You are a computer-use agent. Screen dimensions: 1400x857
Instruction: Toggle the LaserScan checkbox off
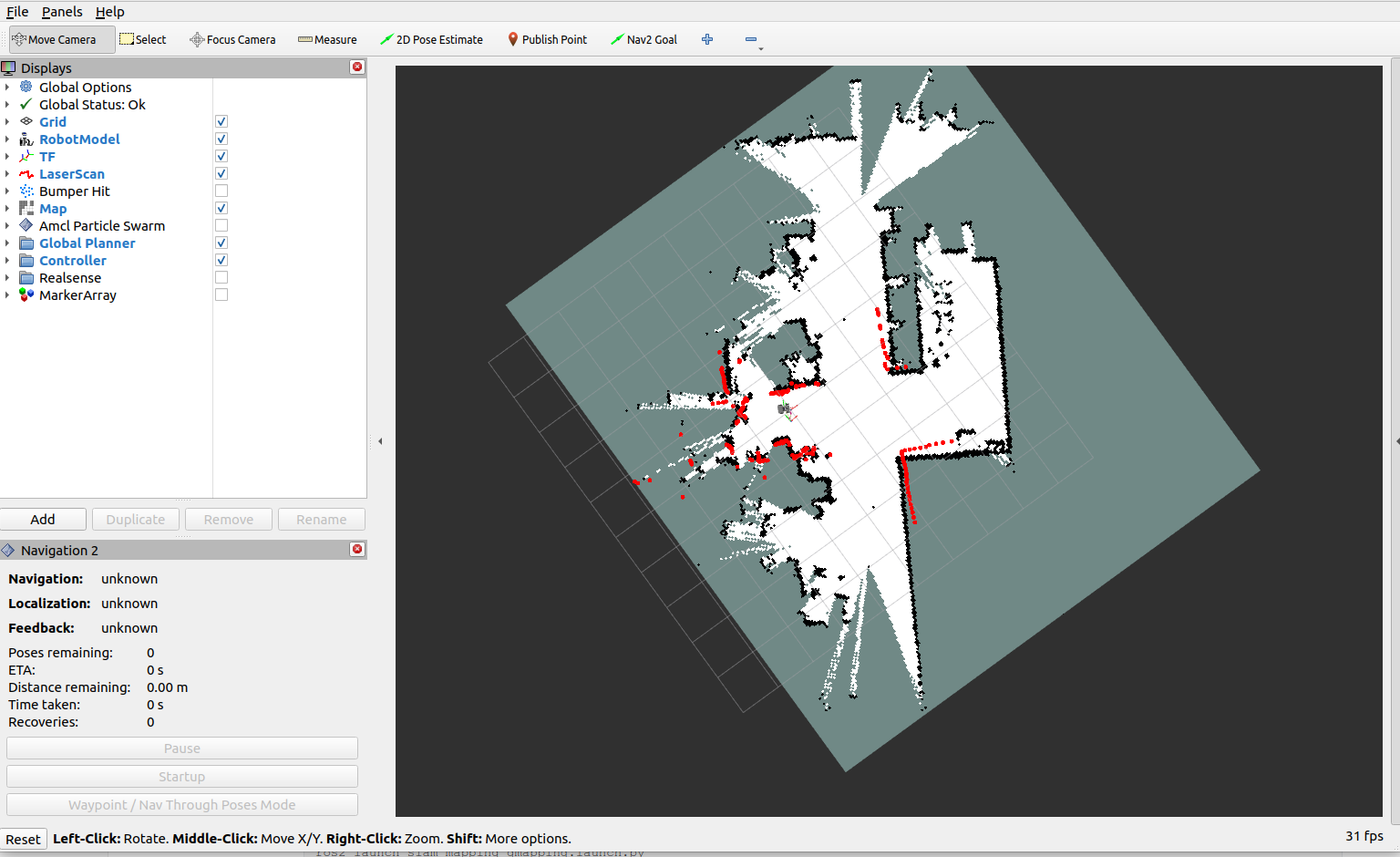point(221,173)
